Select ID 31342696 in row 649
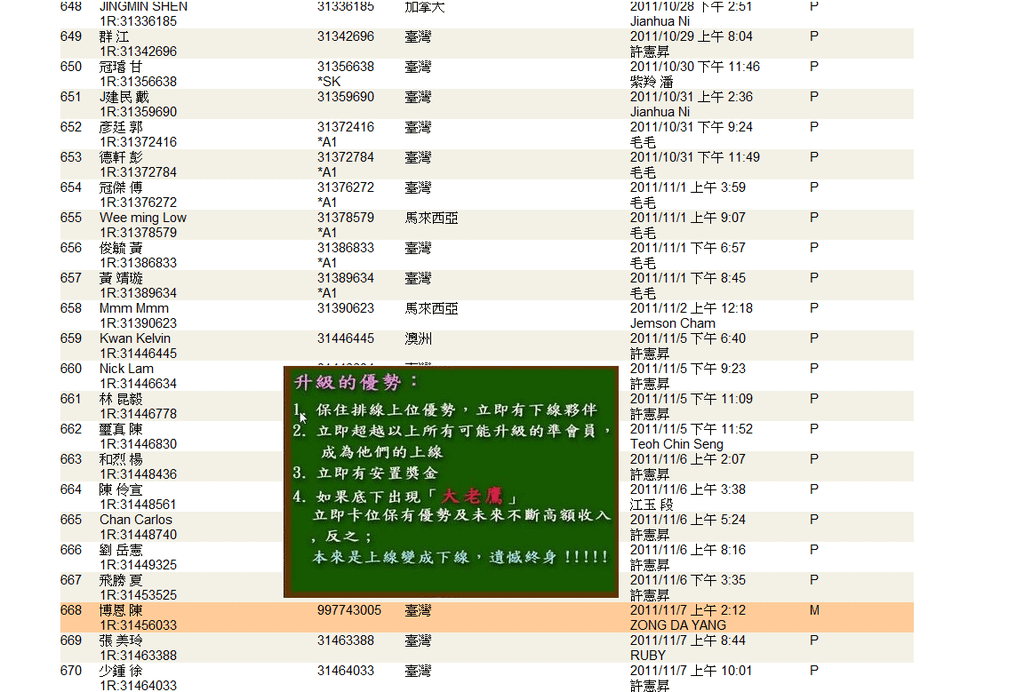This screenshot has width=1024, height=692. click(x=345, y=37)
